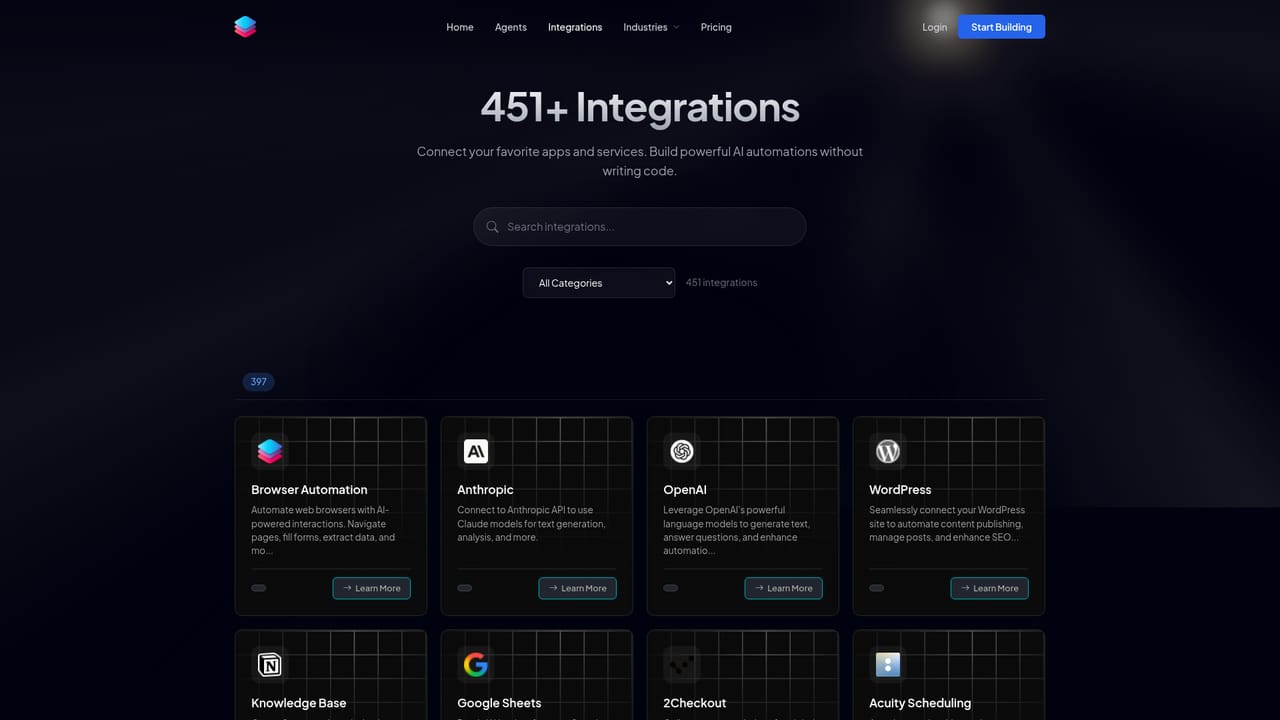Click the OpenAI card title
This screenshot has width=1280, height=720.
(x=685, y=490)
